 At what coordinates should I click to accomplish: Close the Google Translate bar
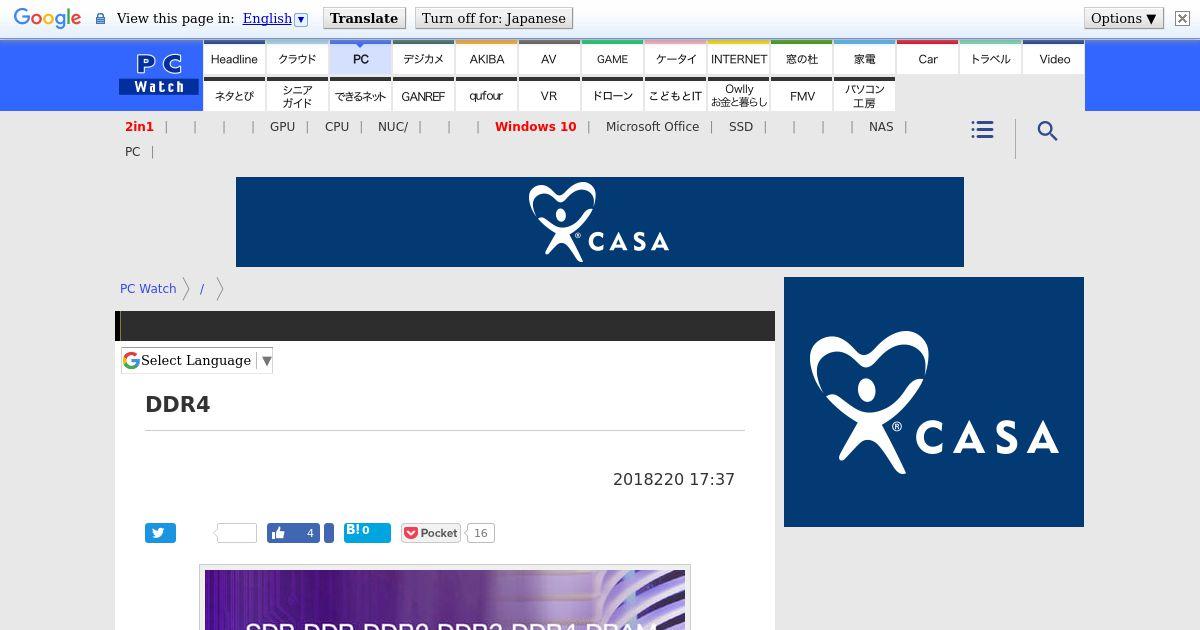1182,18
